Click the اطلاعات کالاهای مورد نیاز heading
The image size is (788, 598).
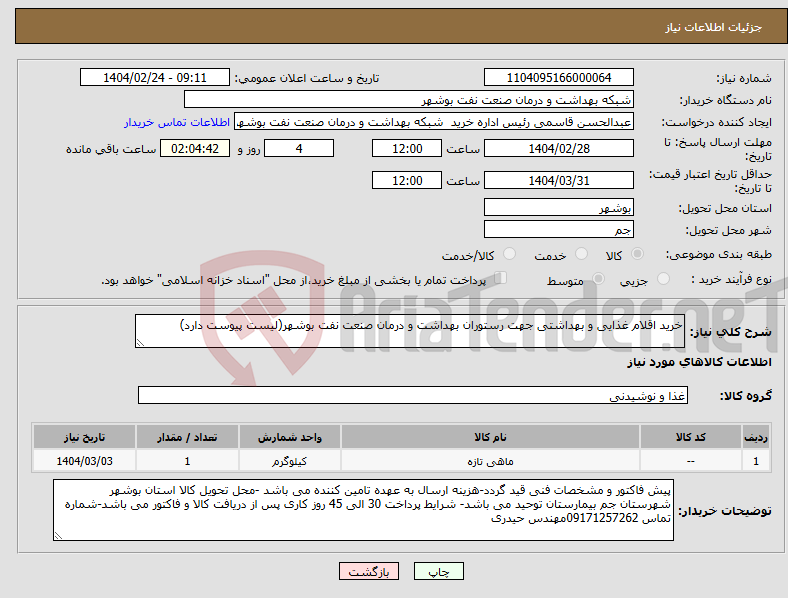(x=699, y=362)
